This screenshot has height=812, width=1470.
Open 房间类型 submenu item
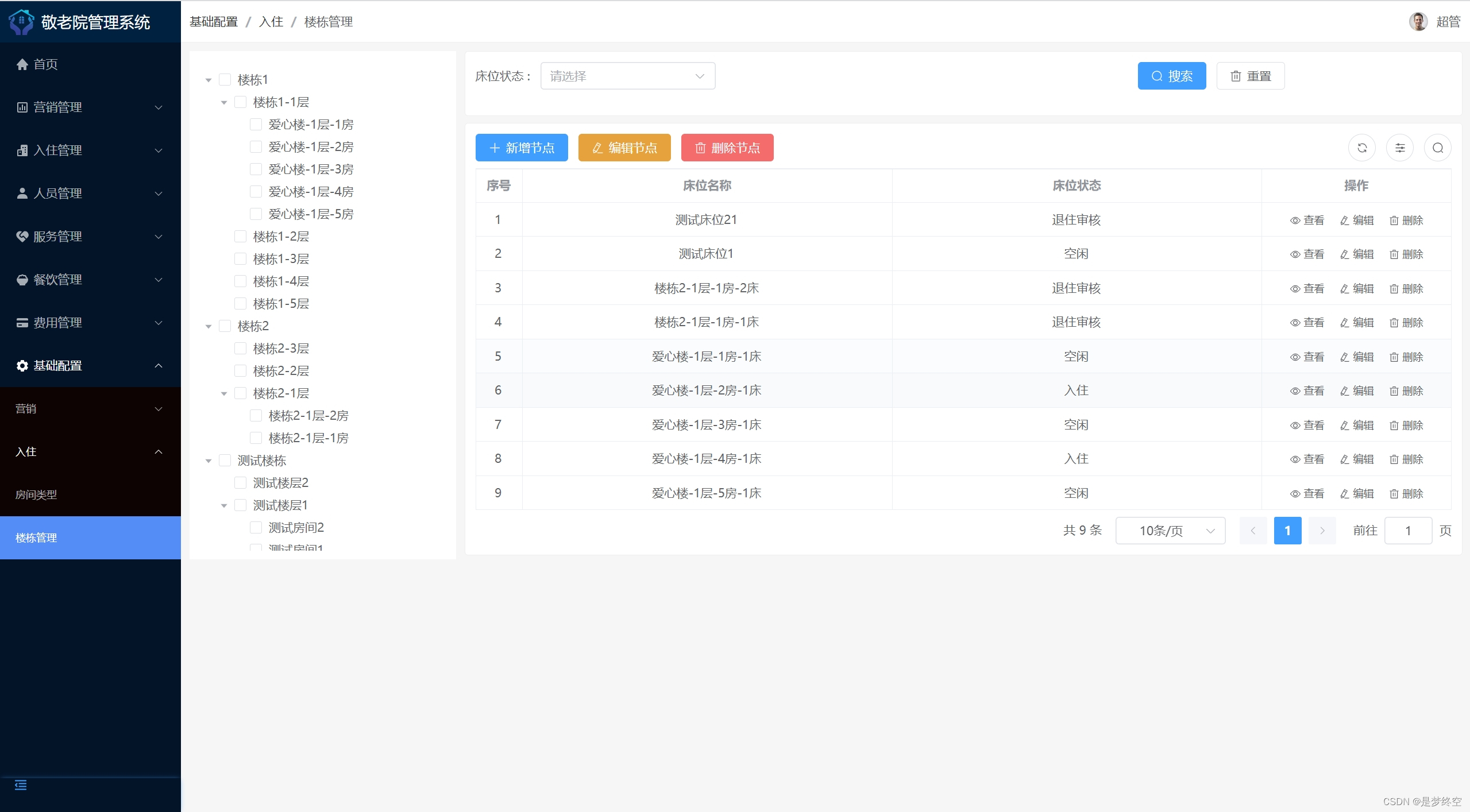coord(36,494)
